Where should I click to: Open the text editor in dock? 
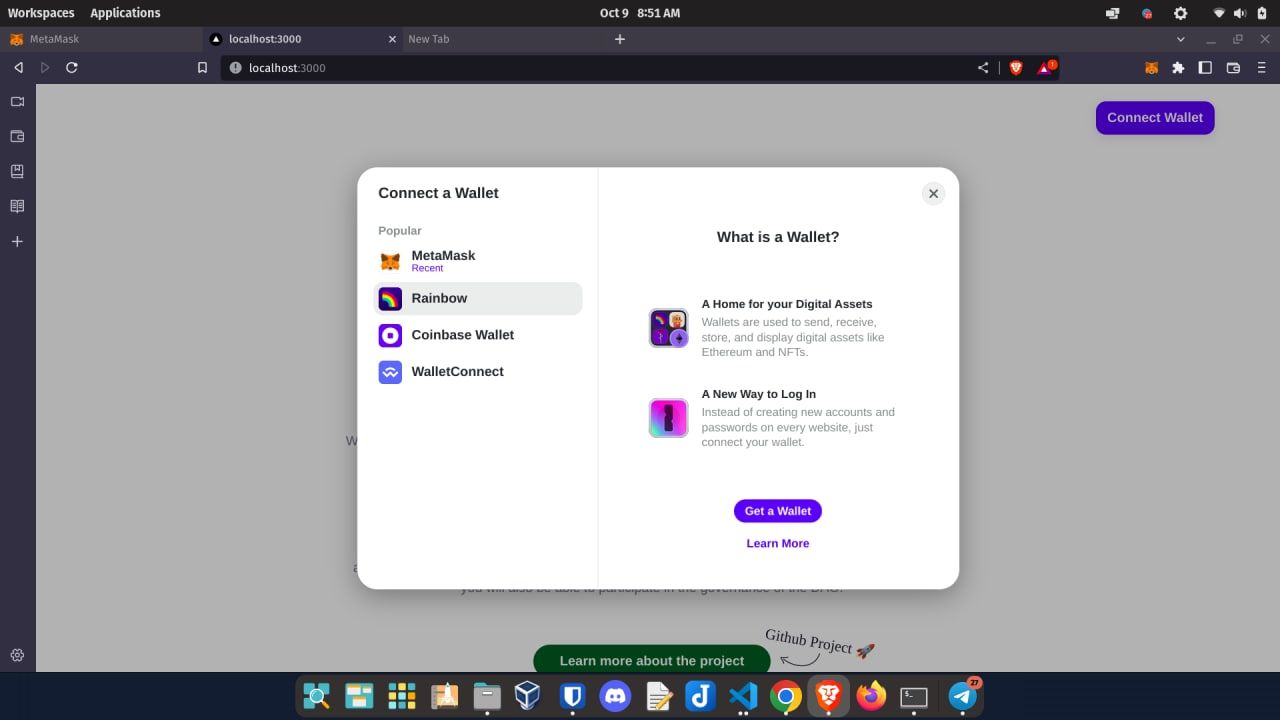click(x=658, y=696)
